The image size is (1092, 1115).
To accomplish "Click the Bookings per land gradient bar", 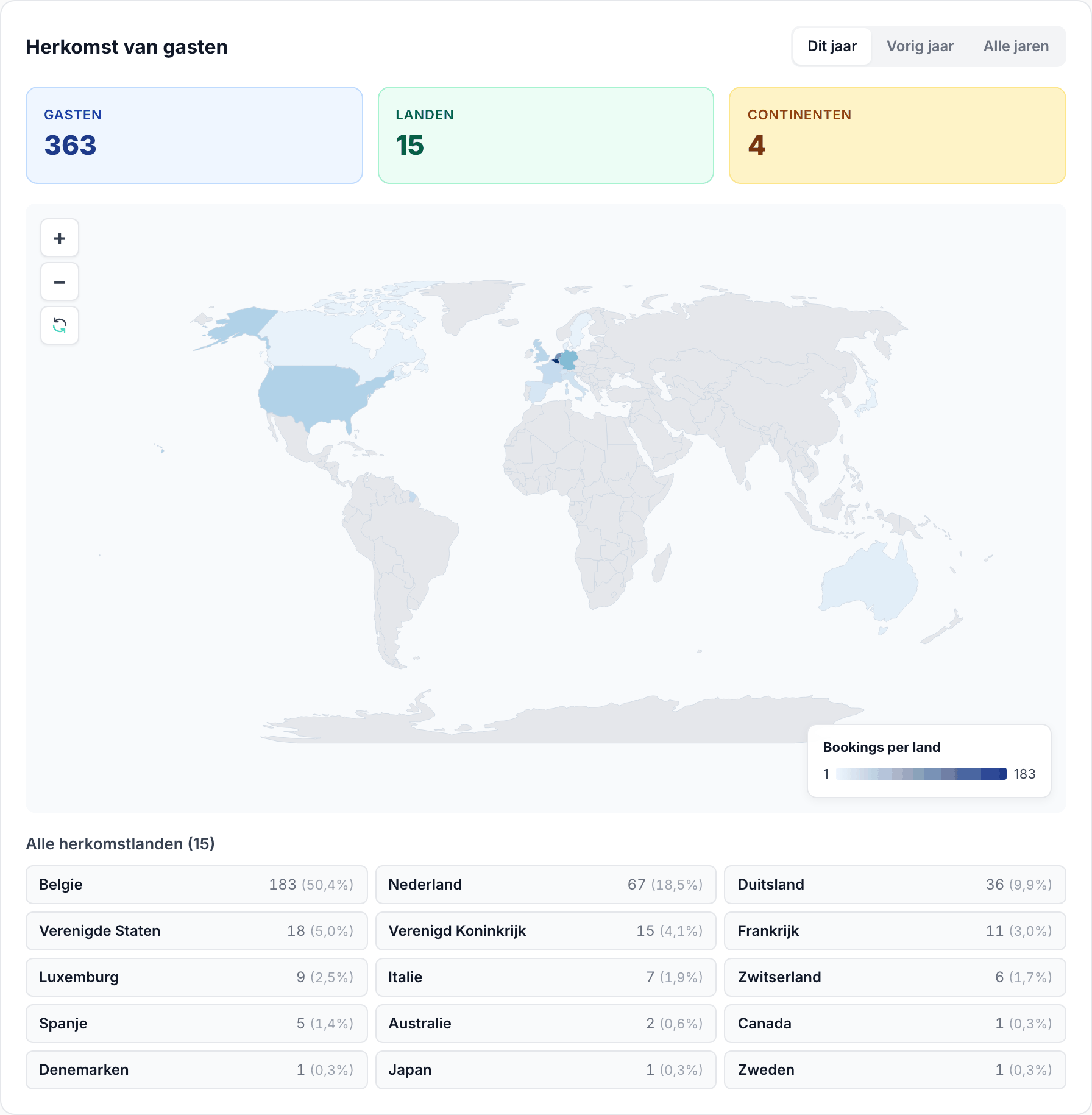I will tap(921, 774).
